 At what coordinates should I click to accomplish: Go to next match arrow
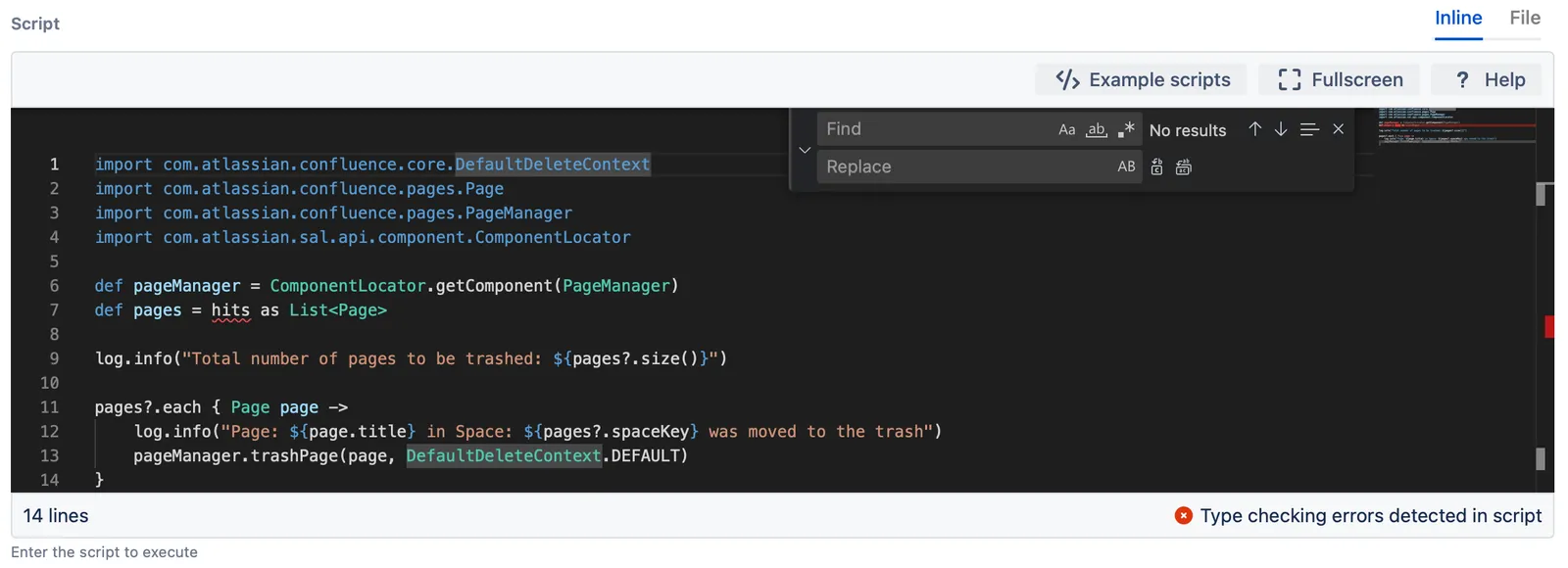[1281, 129]
